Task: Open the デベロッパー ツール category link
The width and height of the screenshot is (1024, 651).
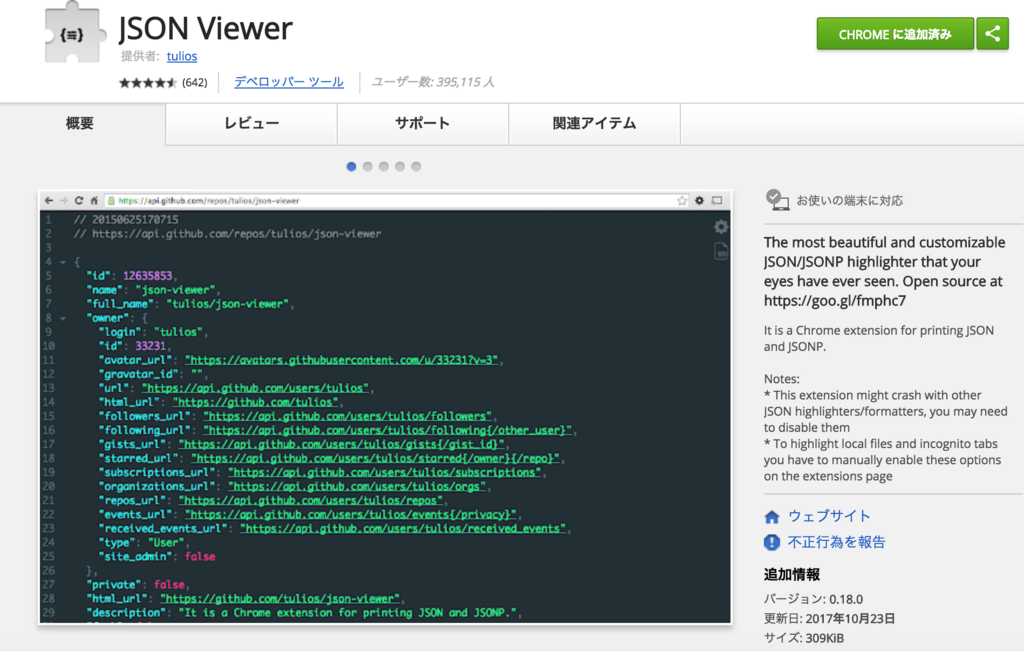Action: click(x=289, y=82)
